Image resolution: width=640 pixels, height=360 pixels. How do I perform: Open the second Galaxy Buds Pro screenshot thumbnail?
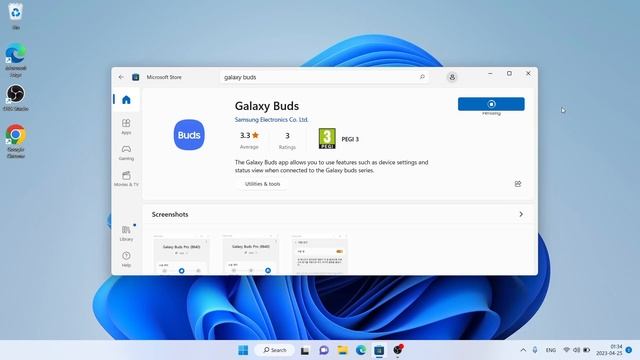tap(250, 254)
